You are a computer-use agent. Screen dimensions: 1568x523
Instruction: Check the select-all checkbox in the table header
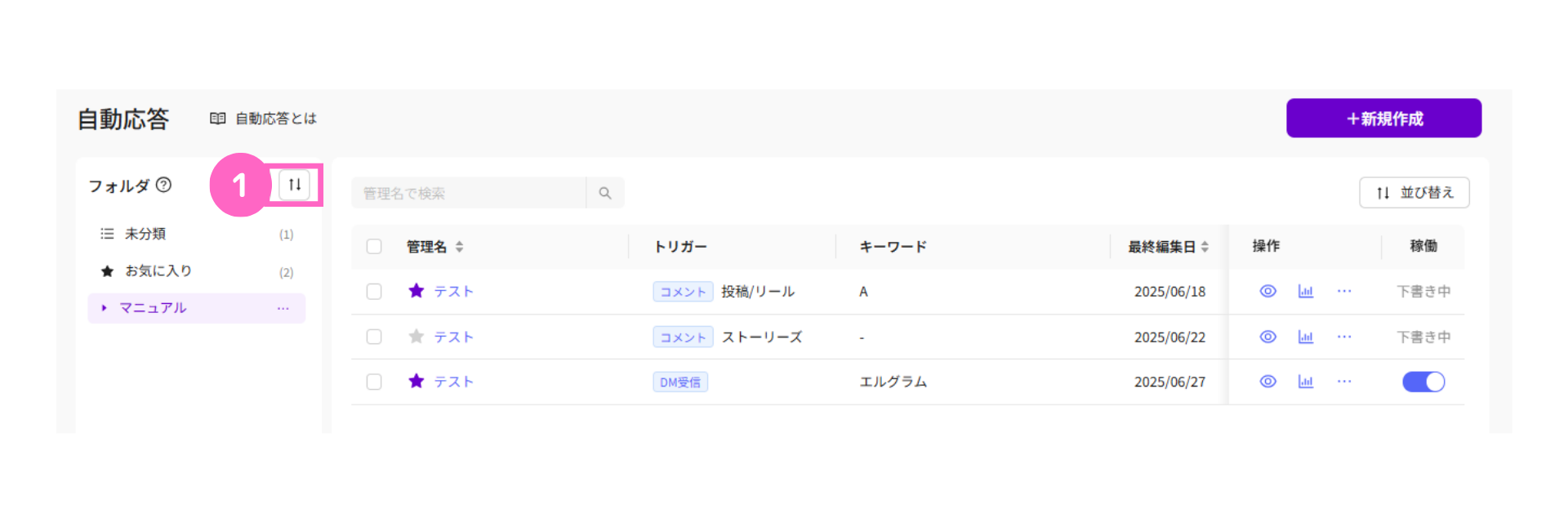(x=374, y=246)
